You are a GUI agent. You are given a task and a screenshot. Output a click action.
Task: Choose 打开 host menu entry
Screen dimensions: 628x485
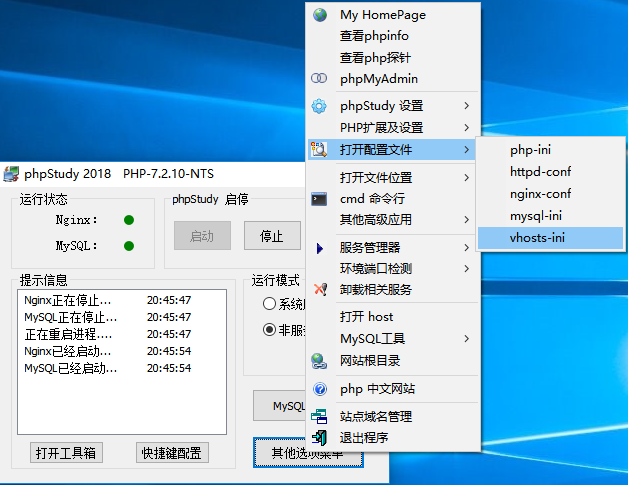click(393, 317)
